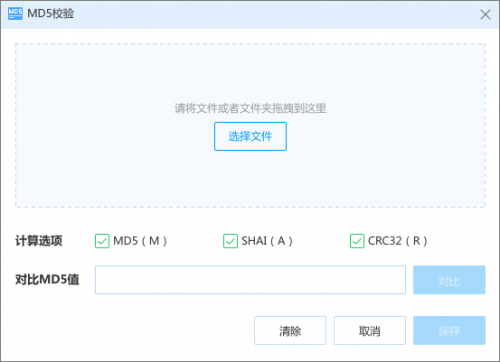Screen dimensions: 500x362
Task: Click the 选择文件 button
Action: point(250,136)
